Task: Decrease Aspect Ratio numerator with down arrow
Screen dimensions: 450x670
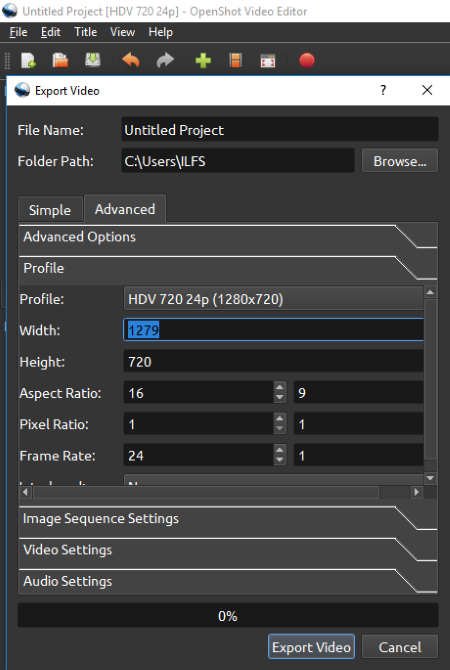Action: pos(279,398)
